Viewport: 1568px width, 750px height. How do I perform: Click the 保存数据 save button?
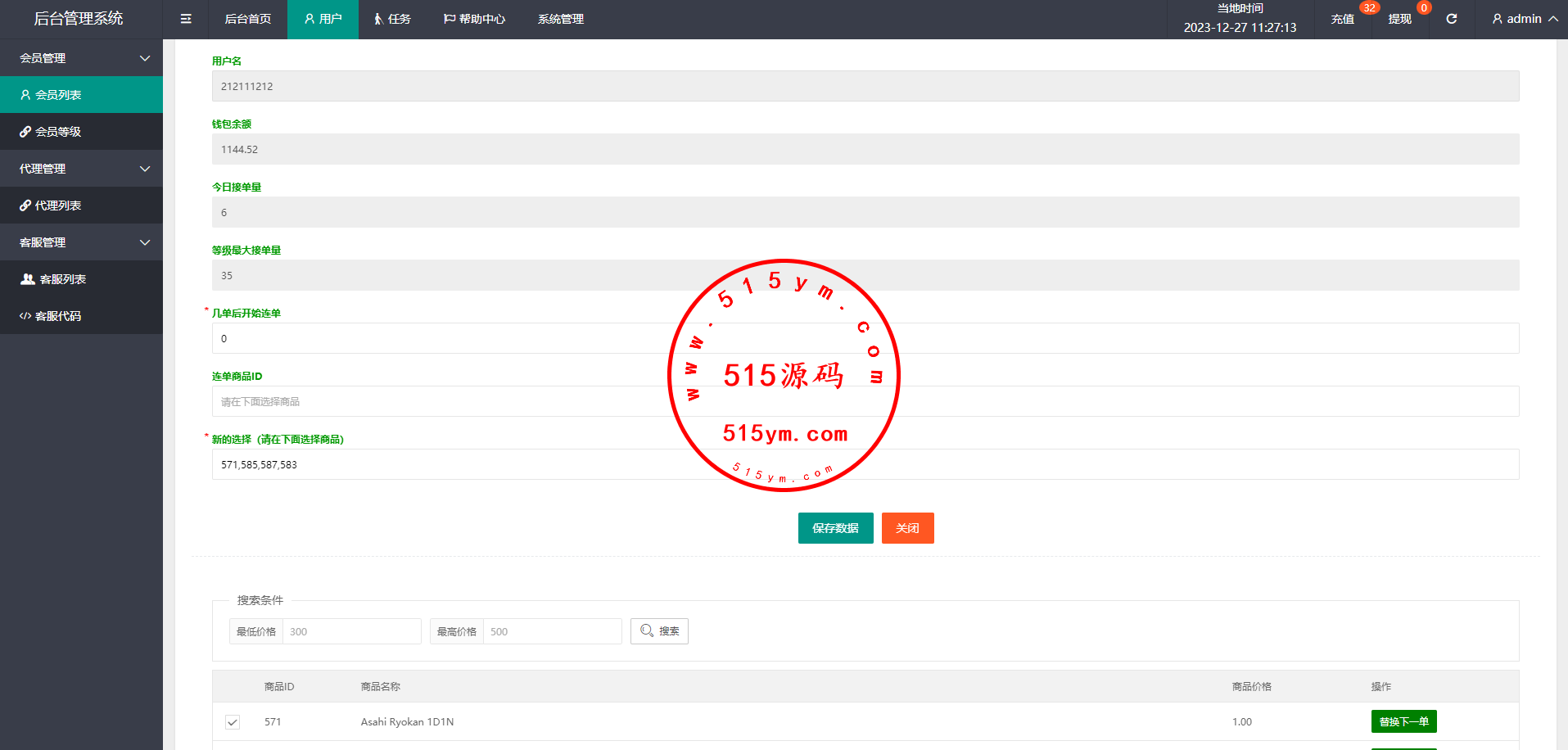pyautogui.click(x=835, y=528)
